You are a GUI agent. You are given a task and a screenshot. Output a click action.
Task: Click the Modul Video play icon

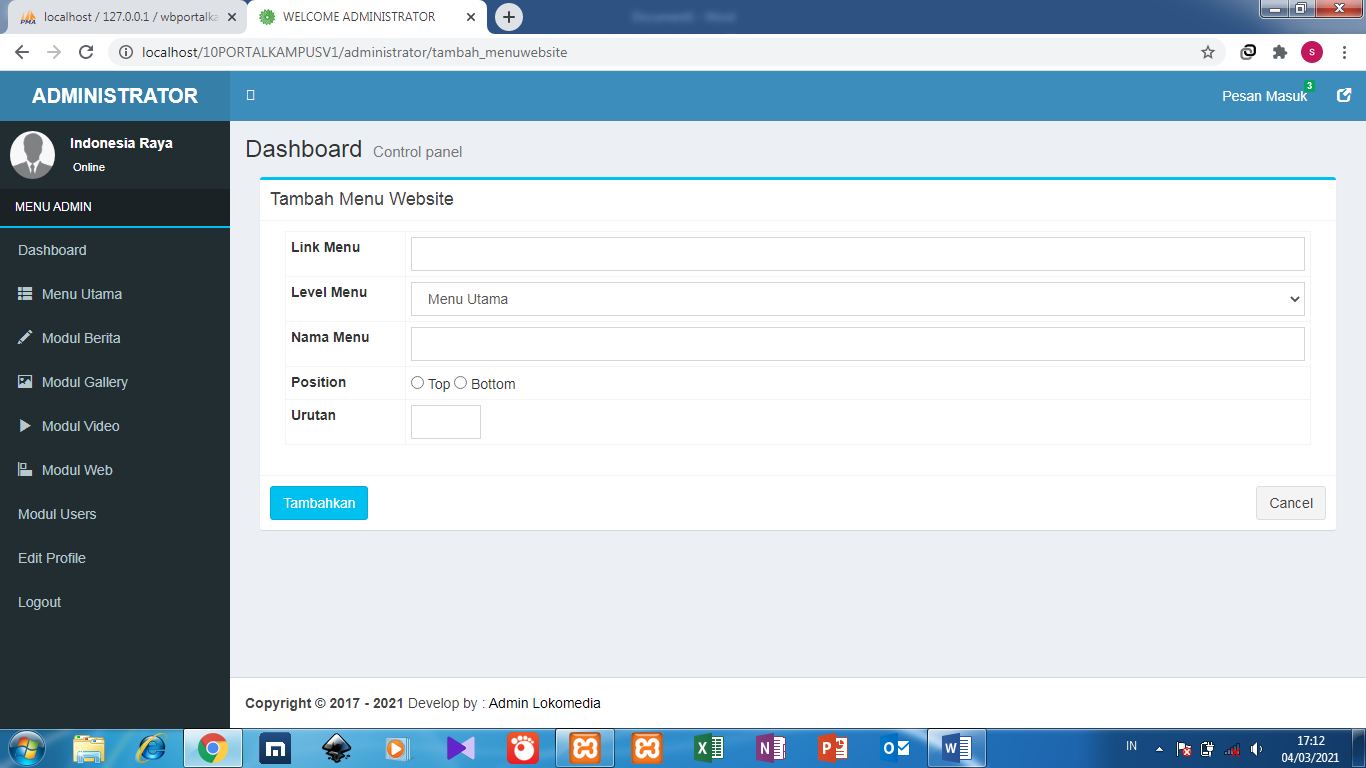(25, 426)
